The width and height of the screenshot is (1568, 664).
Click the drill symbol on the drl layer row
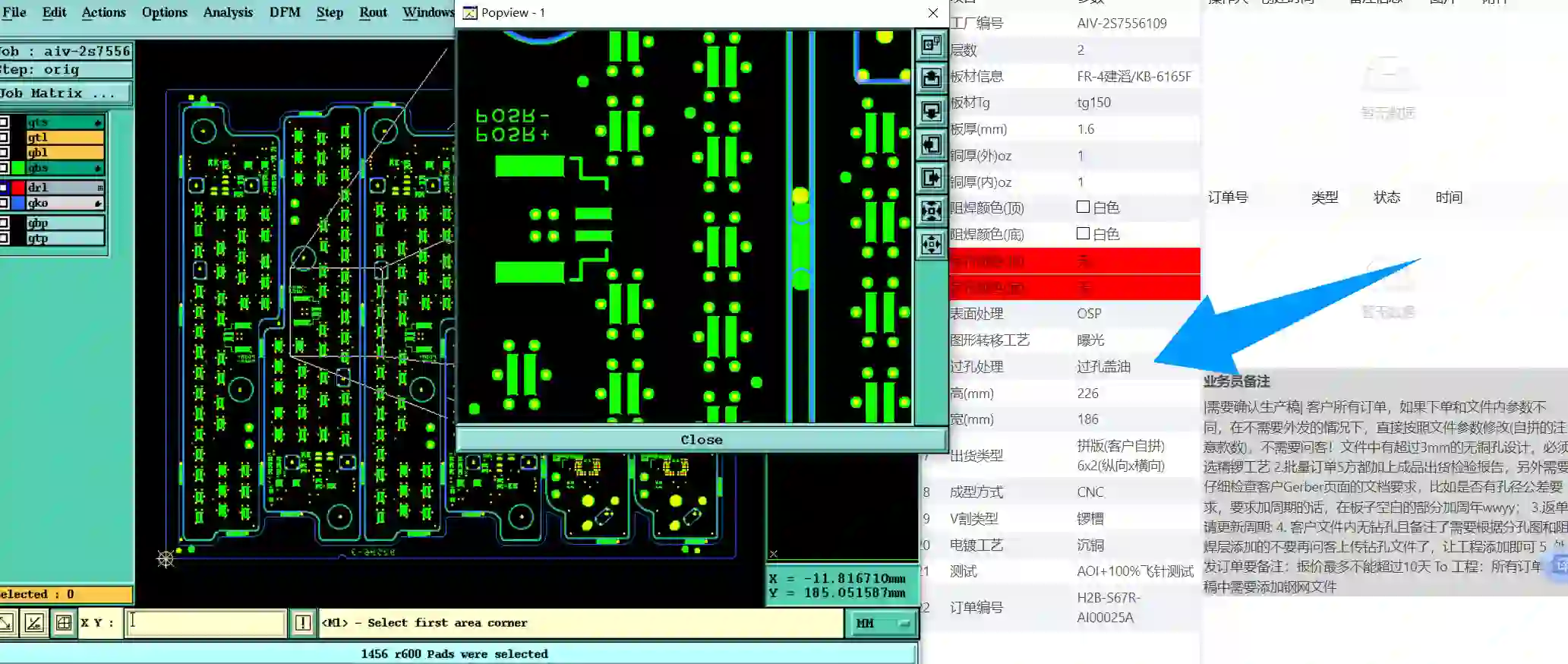pyautogui.click(x=99, y=188)
